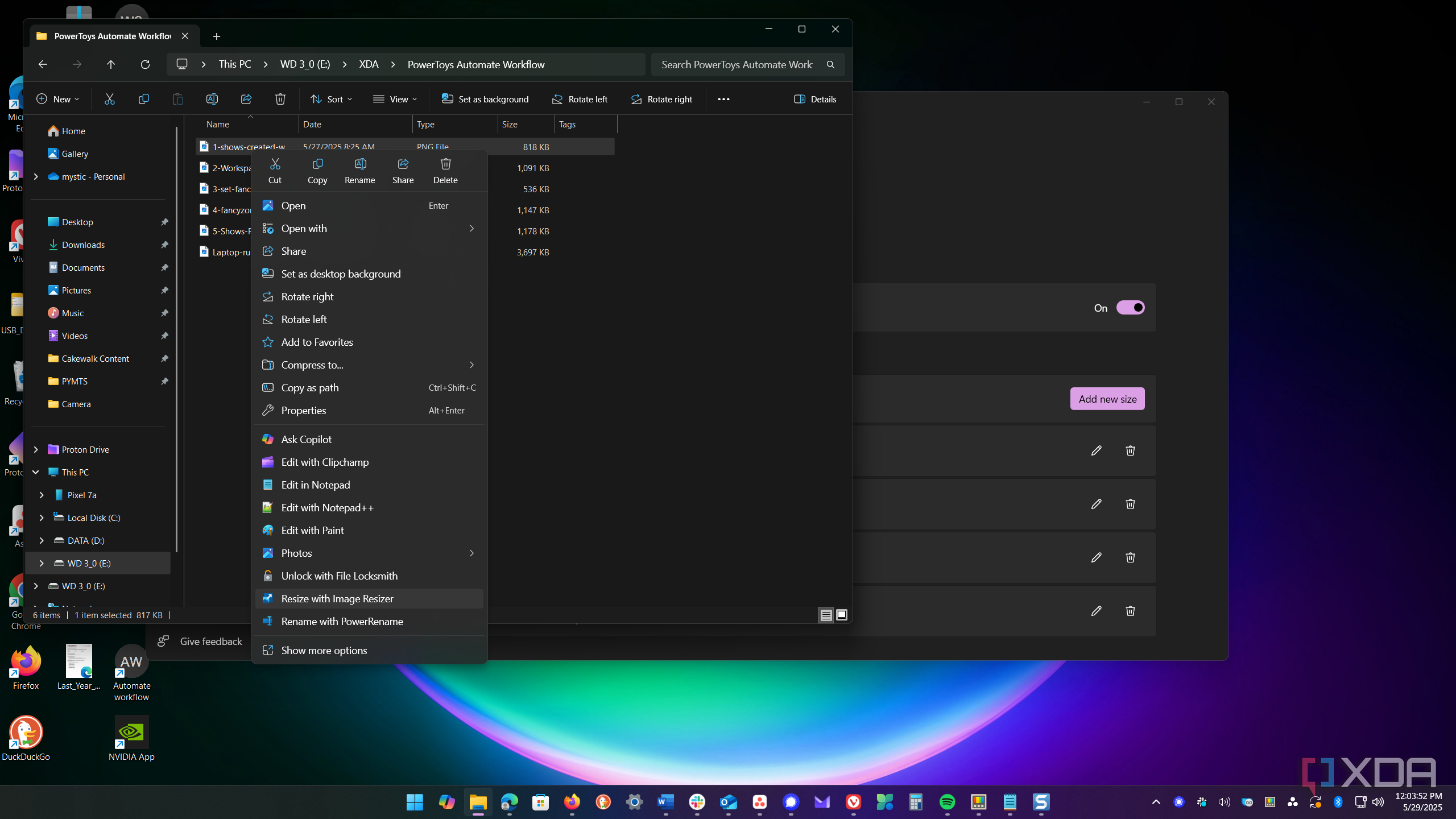
Task: Open a new File Explorer tab
Action: pos(216,36)
